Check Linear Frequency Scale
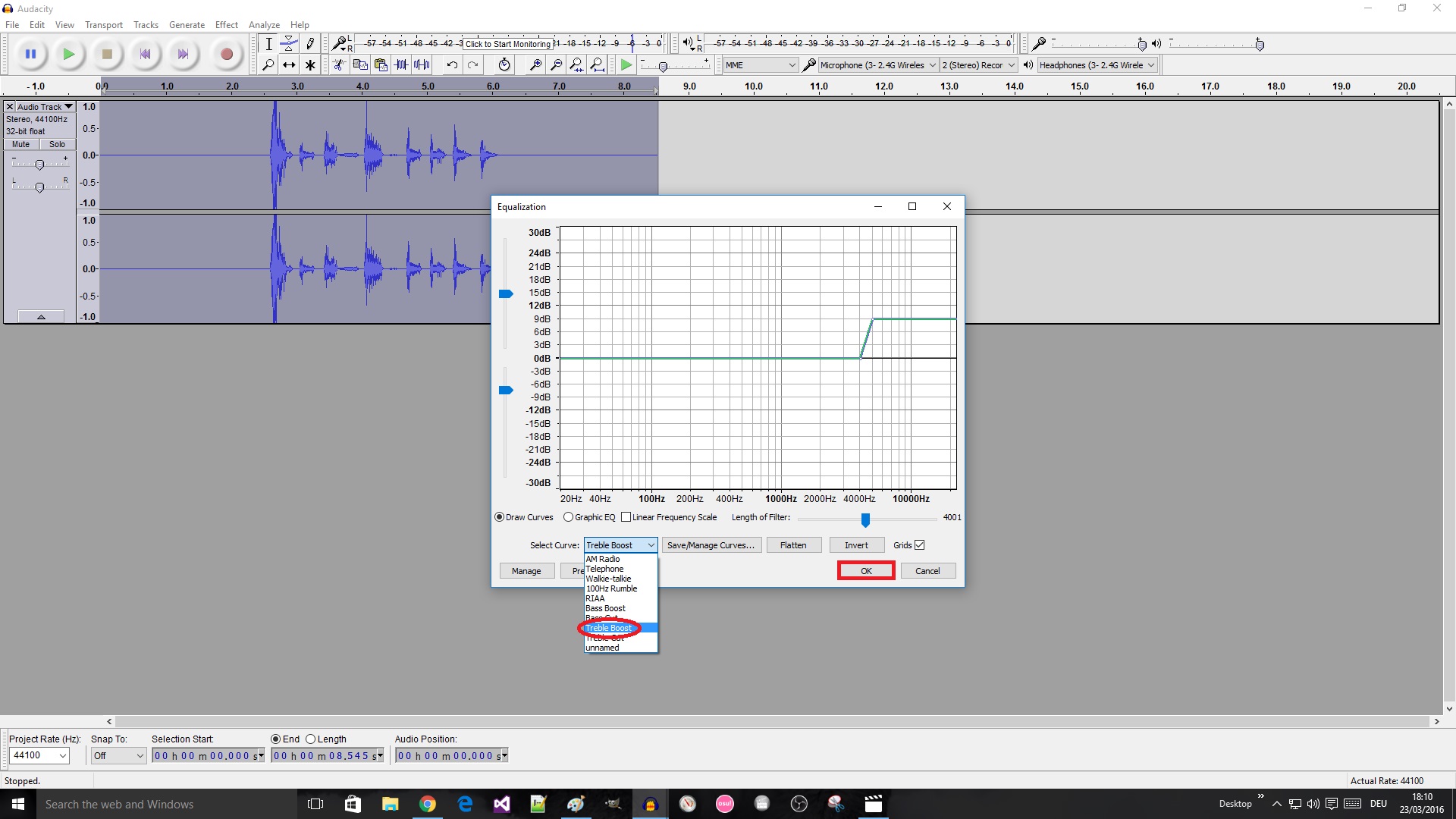Image resolution: width=1456 pixels, height=819 pixels. coord(626,517)
